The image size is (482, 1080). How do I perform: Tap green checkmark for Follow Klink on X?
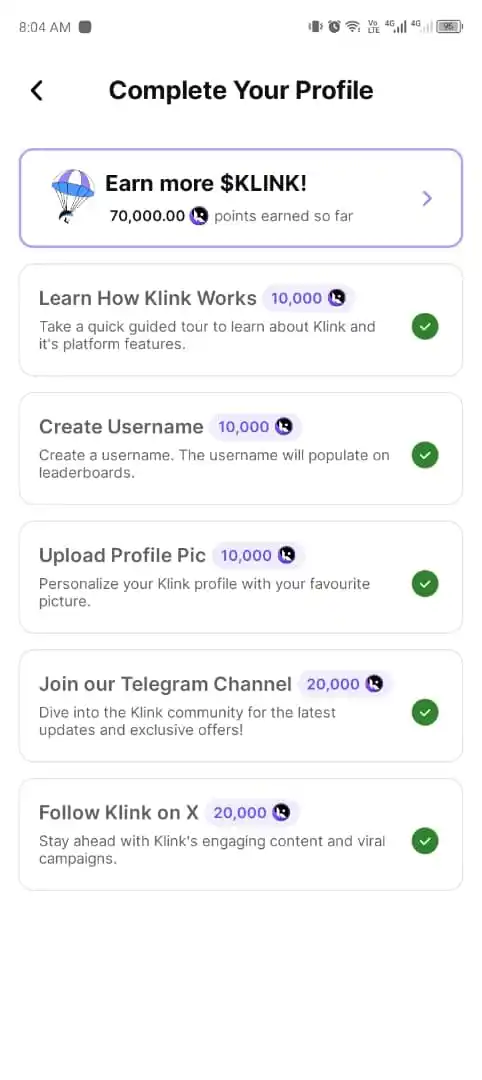click(425, 841)
